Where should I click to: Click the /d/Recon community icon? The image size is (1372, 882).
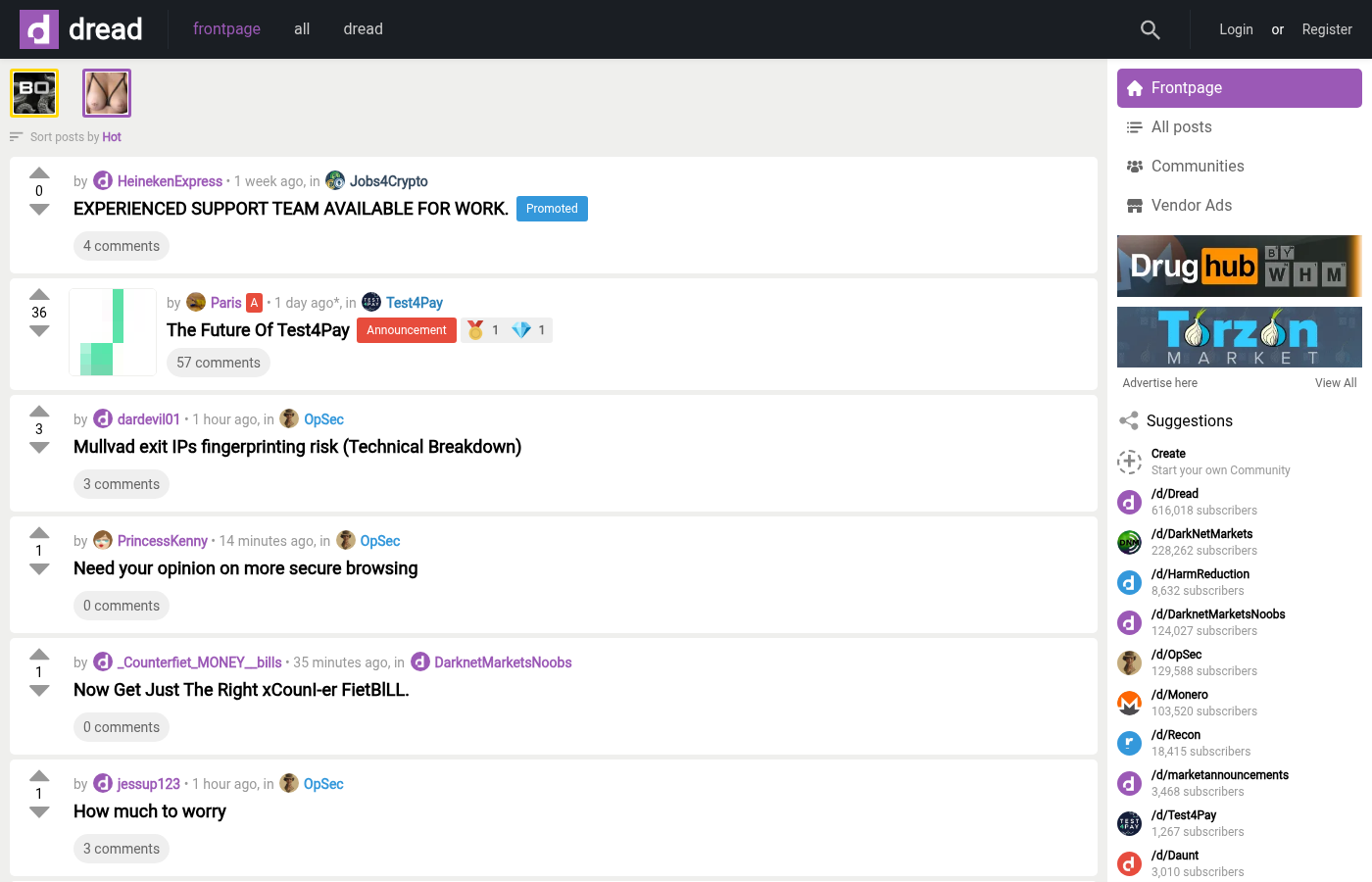tap(1130, 743)
